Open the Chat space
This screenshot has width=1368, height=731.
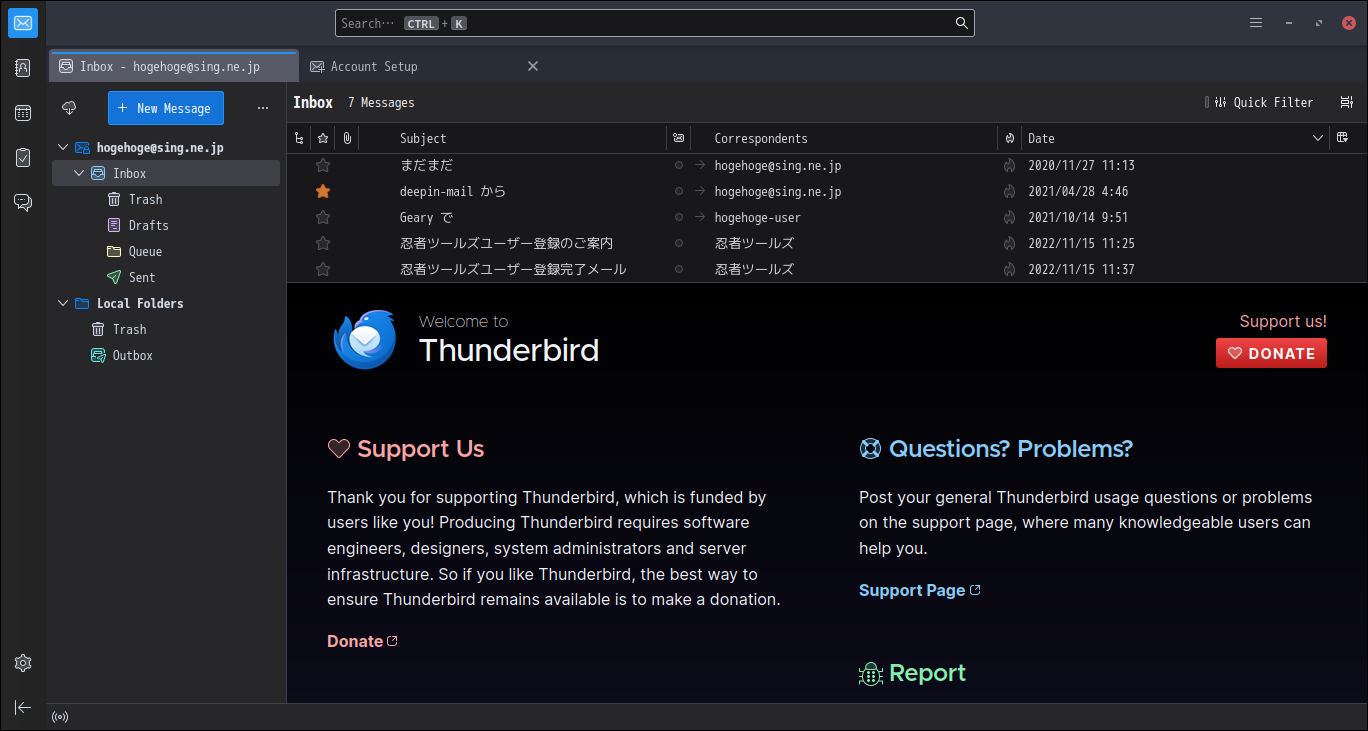click(x=23, y=203)
